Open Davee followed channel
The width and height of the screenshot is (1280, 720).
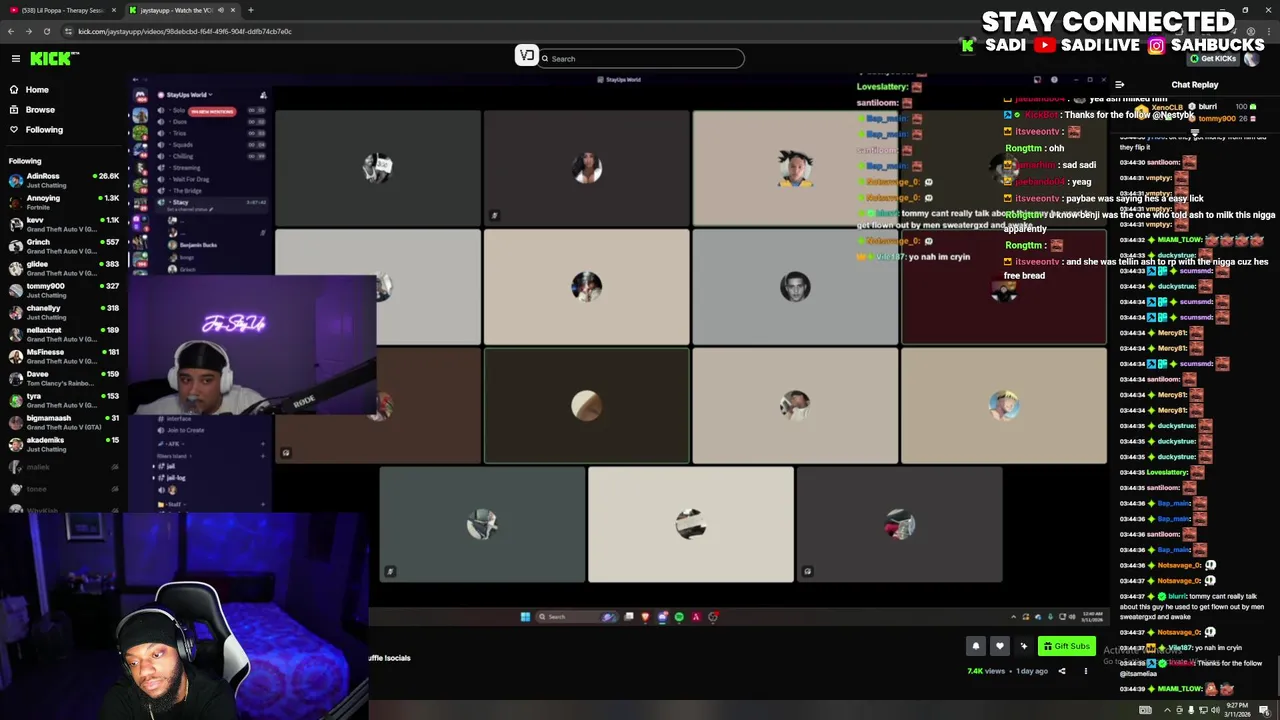[x=63, y=378]
